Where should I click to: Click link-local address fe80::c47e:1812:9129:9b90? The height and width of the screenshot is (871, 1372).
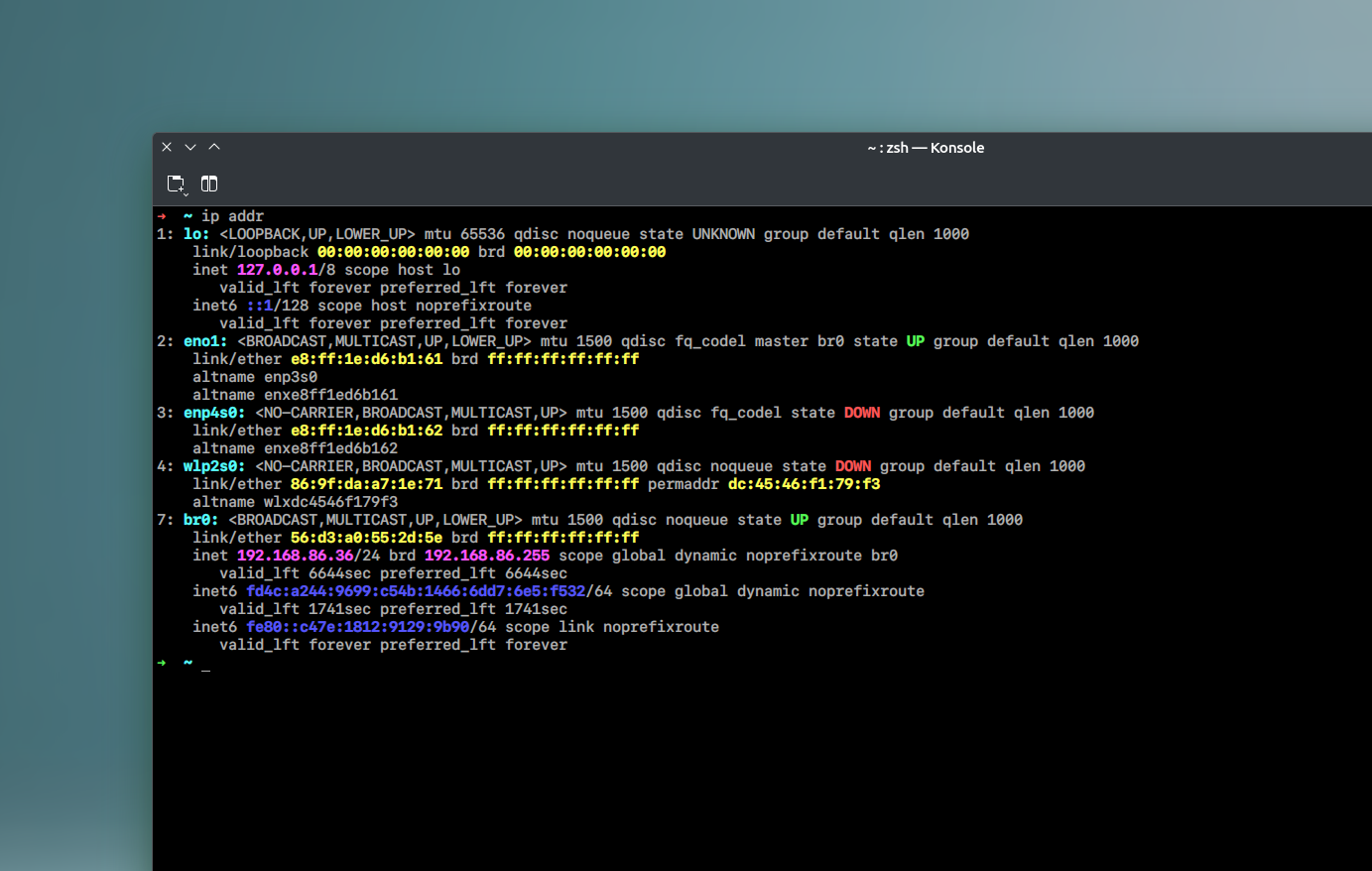pyautogui.click(x=357, y=627)
